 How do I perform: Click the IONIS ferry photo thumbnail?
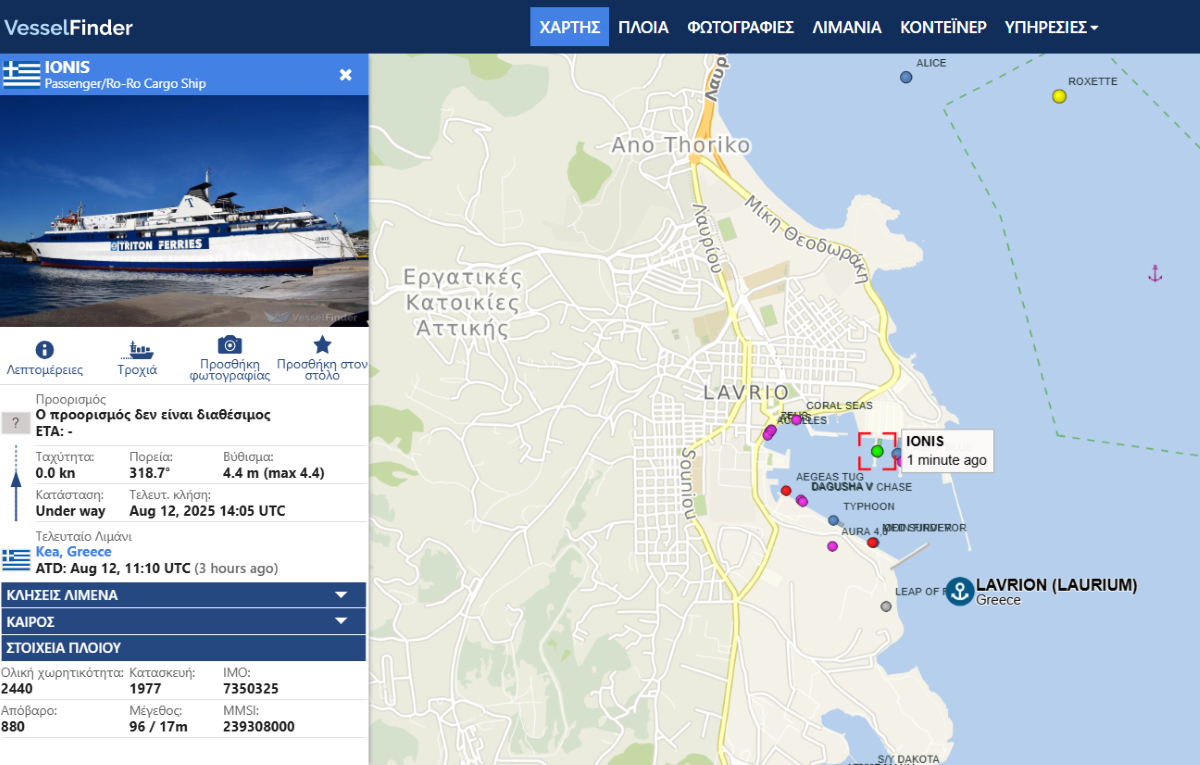[184, 211]
